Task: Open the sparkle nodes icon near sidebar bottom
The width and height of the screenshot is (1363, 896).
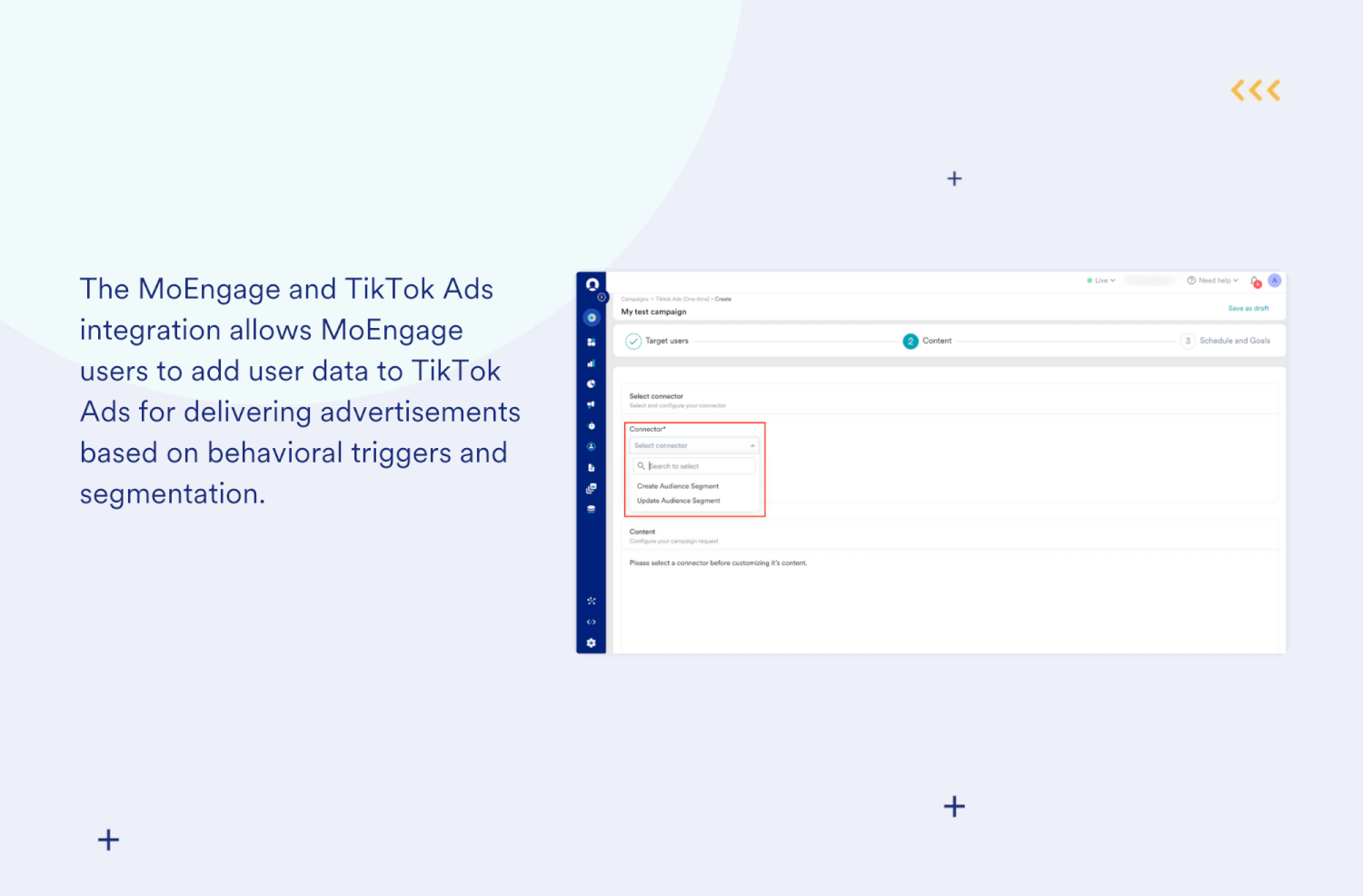Action: [592, 602]
